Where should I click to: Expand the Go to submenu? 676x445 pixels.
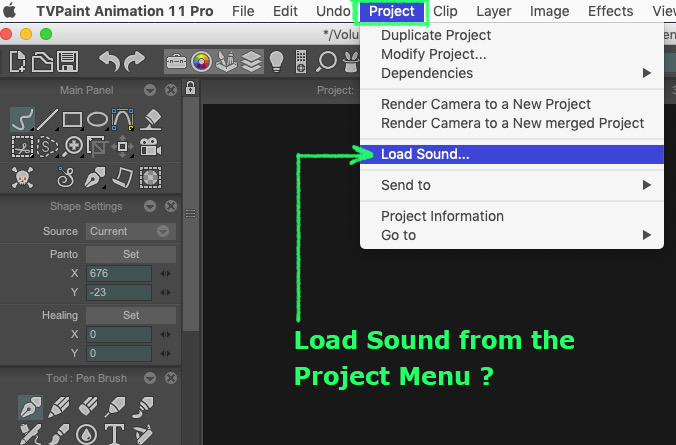click(x=512, y=235)
